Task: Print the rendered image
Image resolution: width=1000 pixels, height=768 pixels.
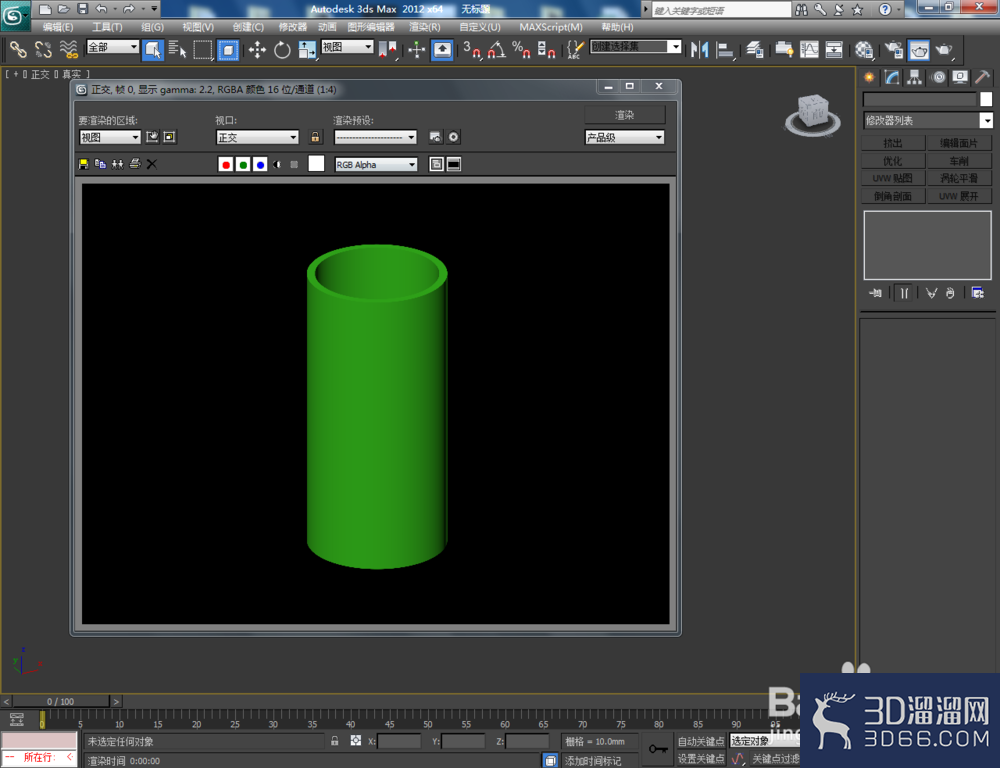Action: tap(135, 164)
